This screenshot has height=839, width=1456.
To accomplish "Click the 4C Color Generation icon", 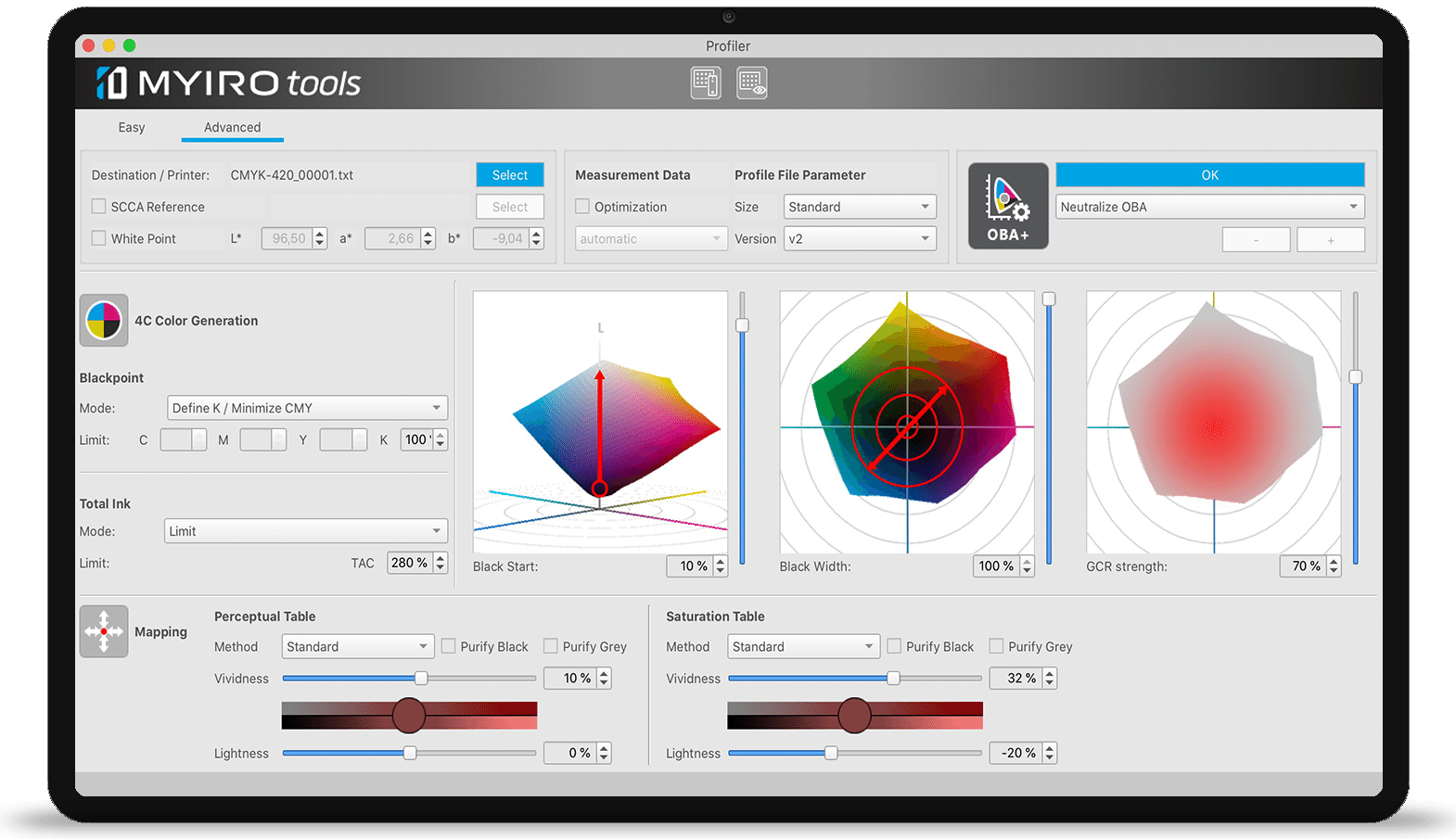I will pos(104,321).
